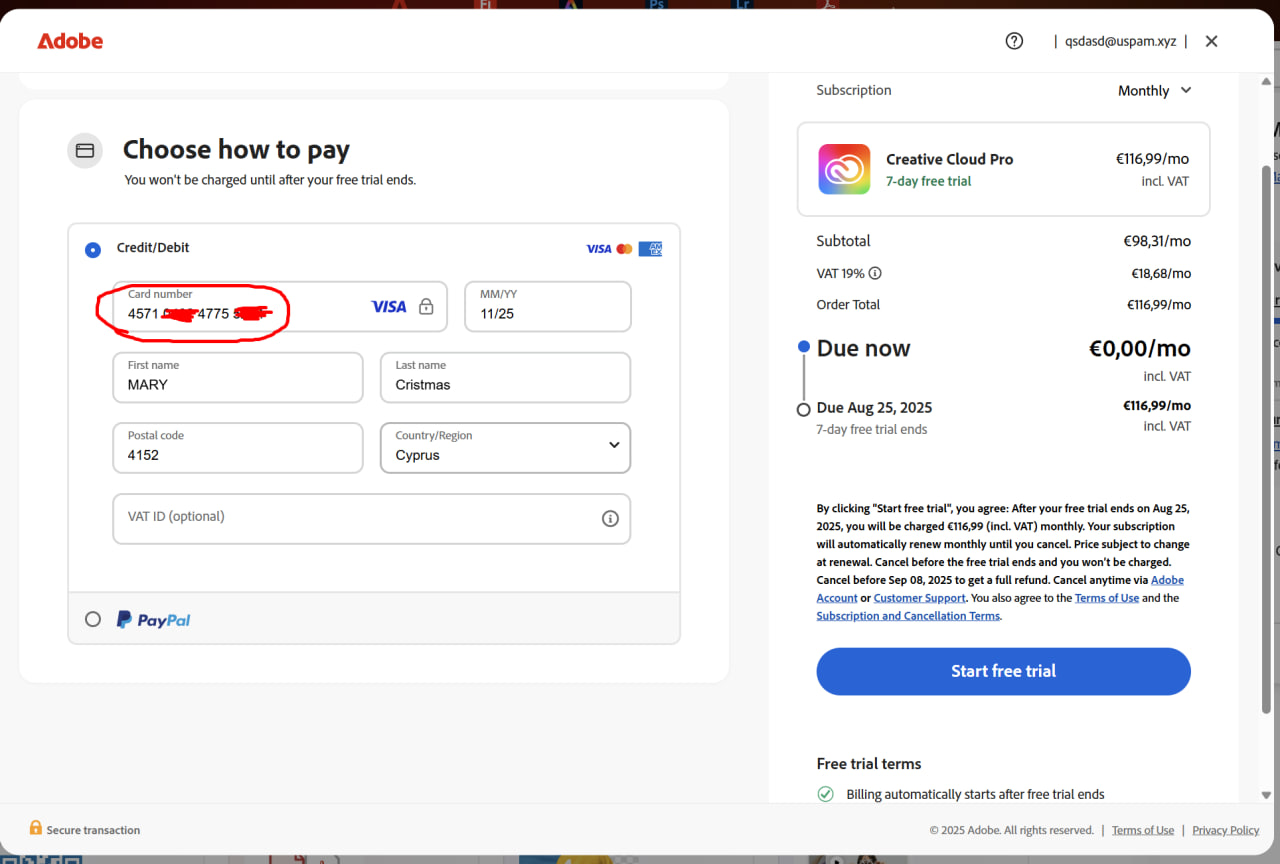Click the Visa logo in the card number field
The image size is (1280, 864).
389,307
